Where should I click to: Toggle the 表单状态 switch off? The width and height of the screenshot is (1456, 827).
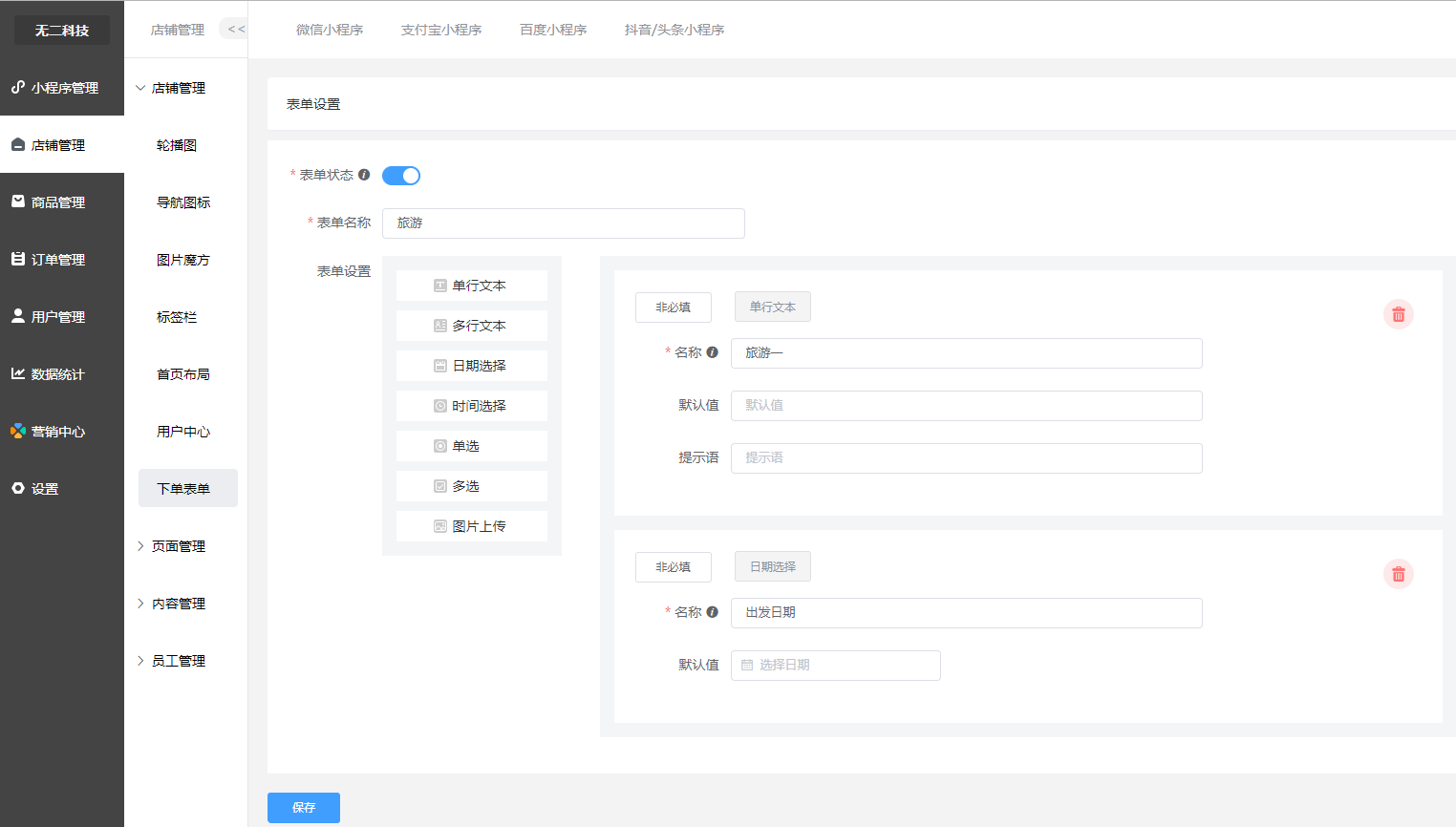(401, 176)
